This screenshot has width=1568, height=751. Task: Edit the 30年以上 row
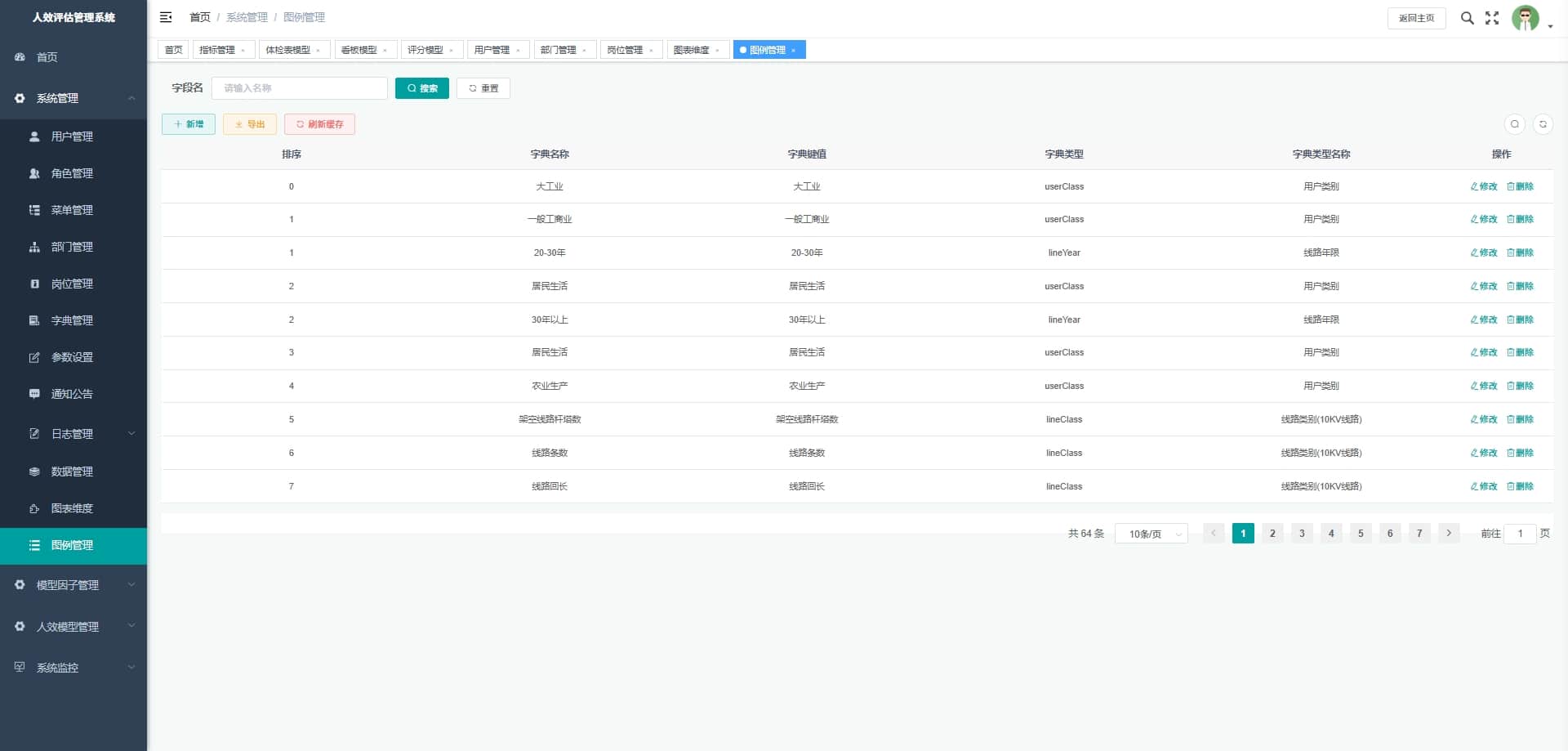(x=1484, y=320)
